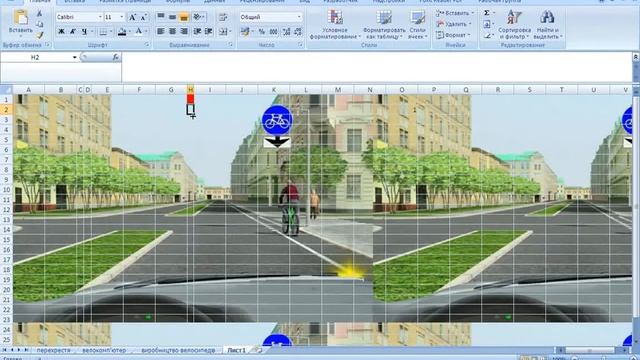640x360 pixels.
Task: Click the decrease decimal icon
Action: click(298, 31)
